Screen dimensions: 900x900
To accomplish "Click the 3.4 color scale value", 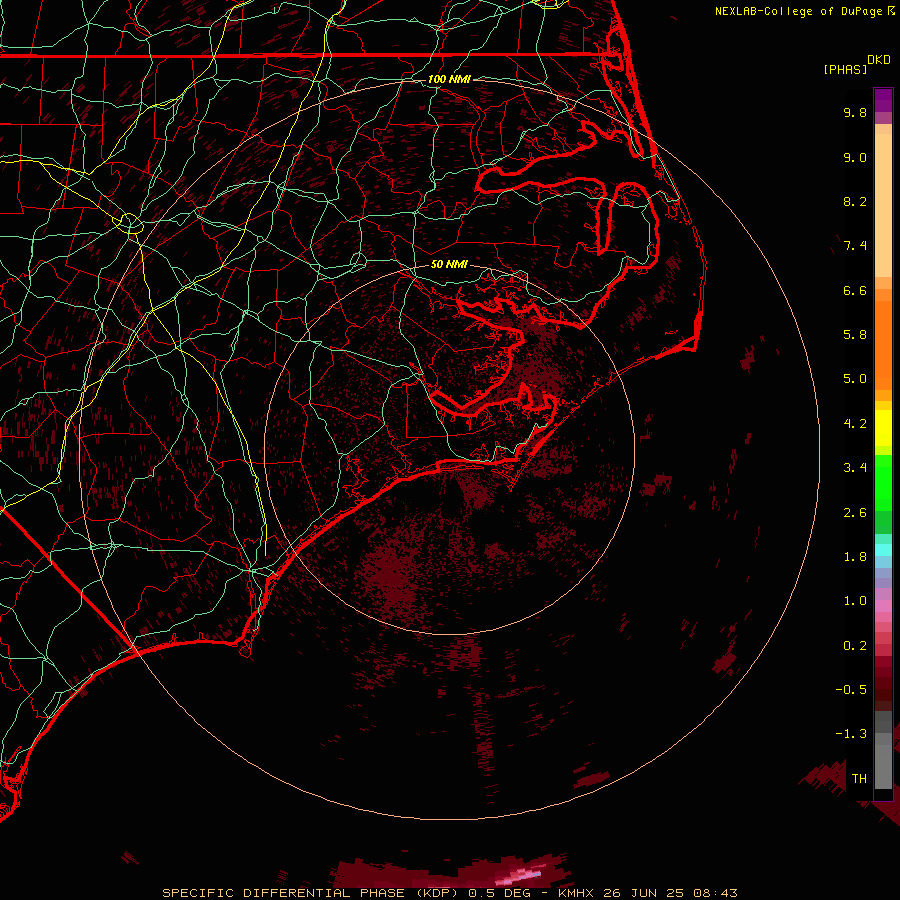I will pos(855,468).
